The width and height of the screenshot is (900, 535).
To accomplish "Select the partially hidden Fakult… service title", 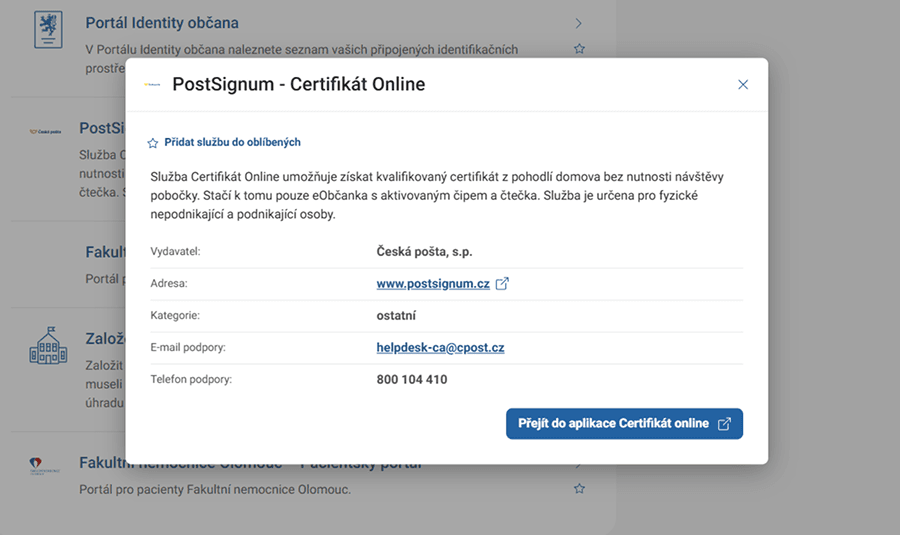I will (x=105, y=252).
